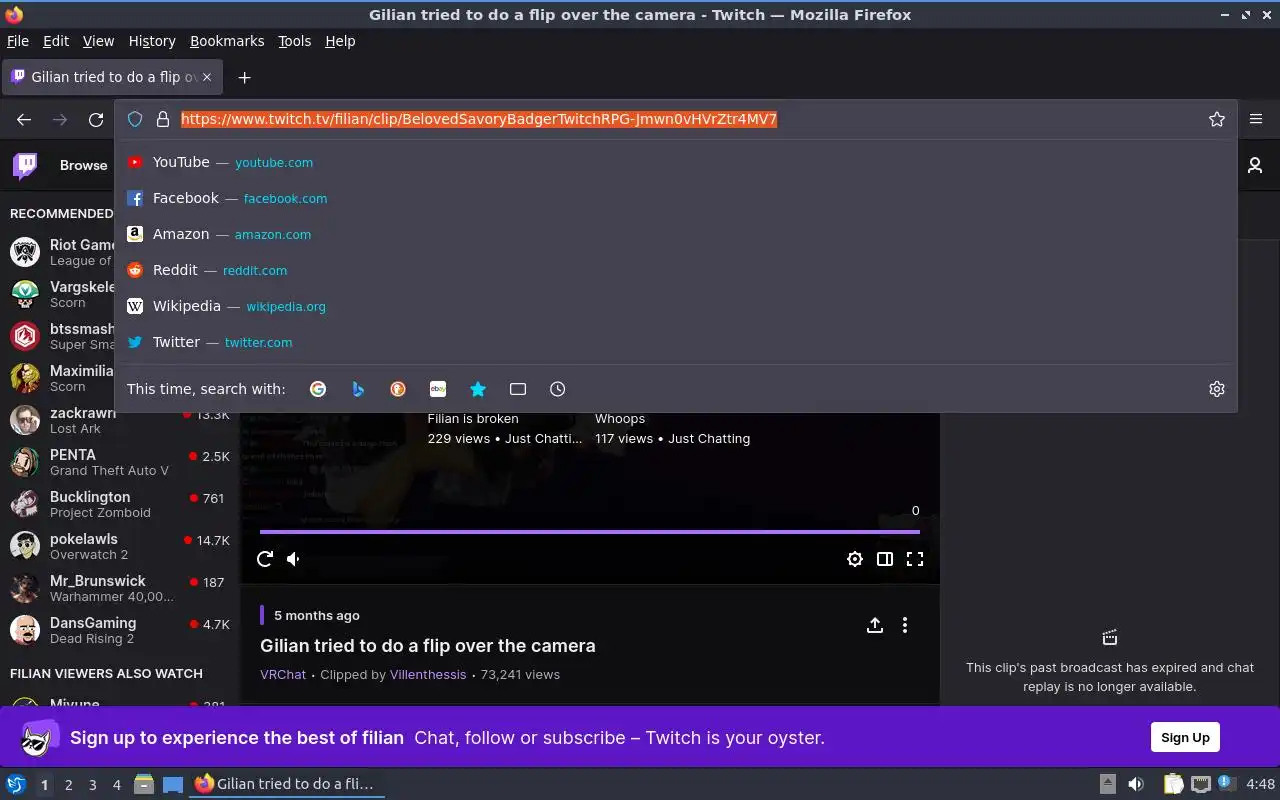Go back with the browser back arrow
This screenshot has width=1280, height=800.
24,119
